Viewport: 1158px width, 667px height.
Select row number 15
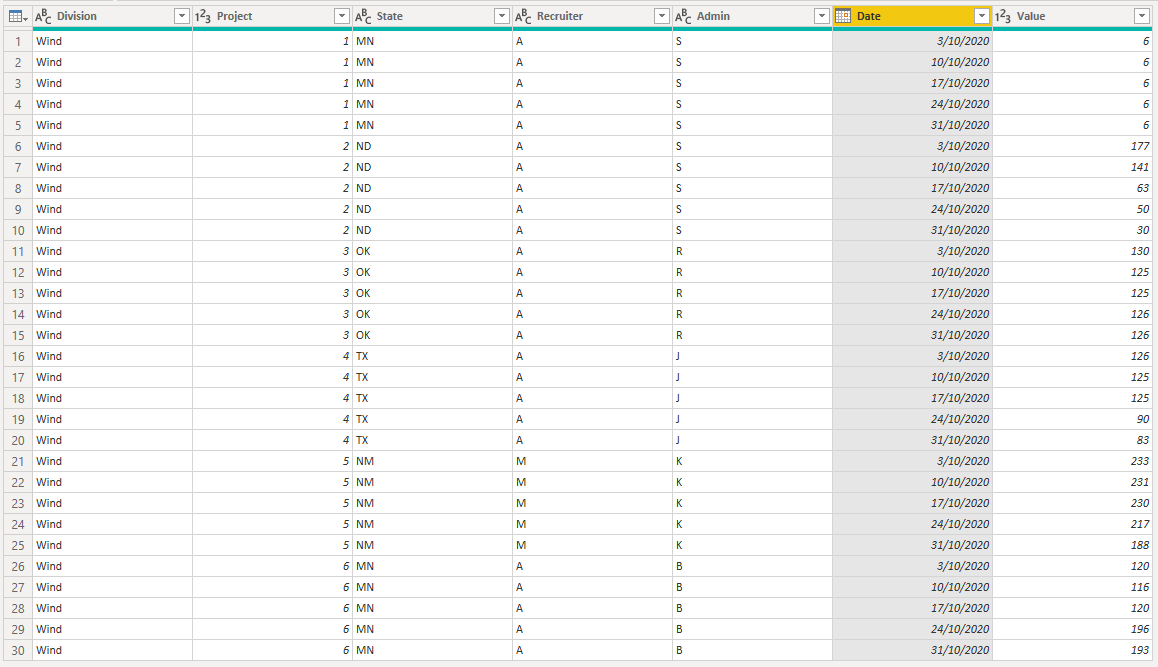18,335
